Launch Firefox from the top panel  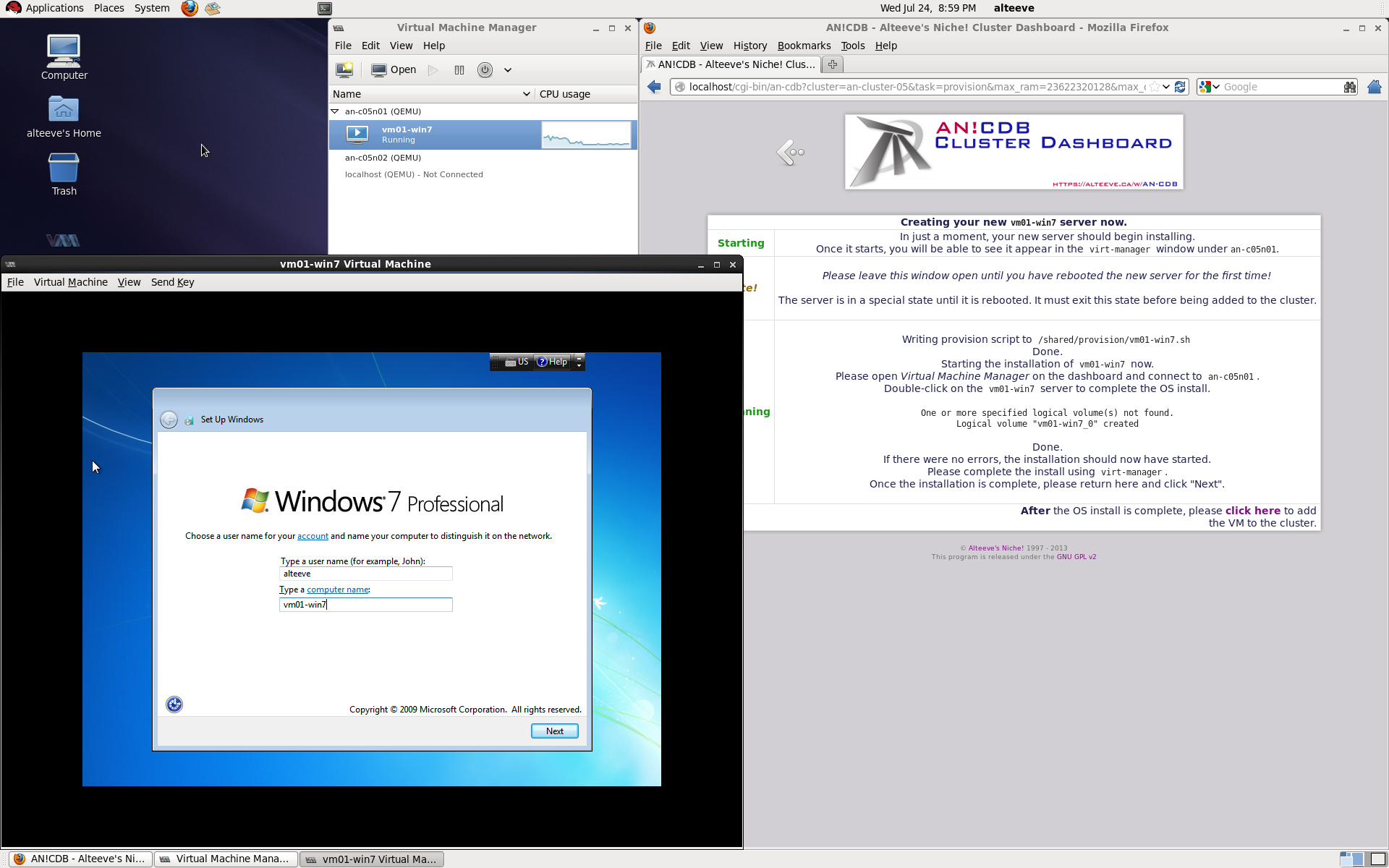pyautogui.click(x=190, y=8)
